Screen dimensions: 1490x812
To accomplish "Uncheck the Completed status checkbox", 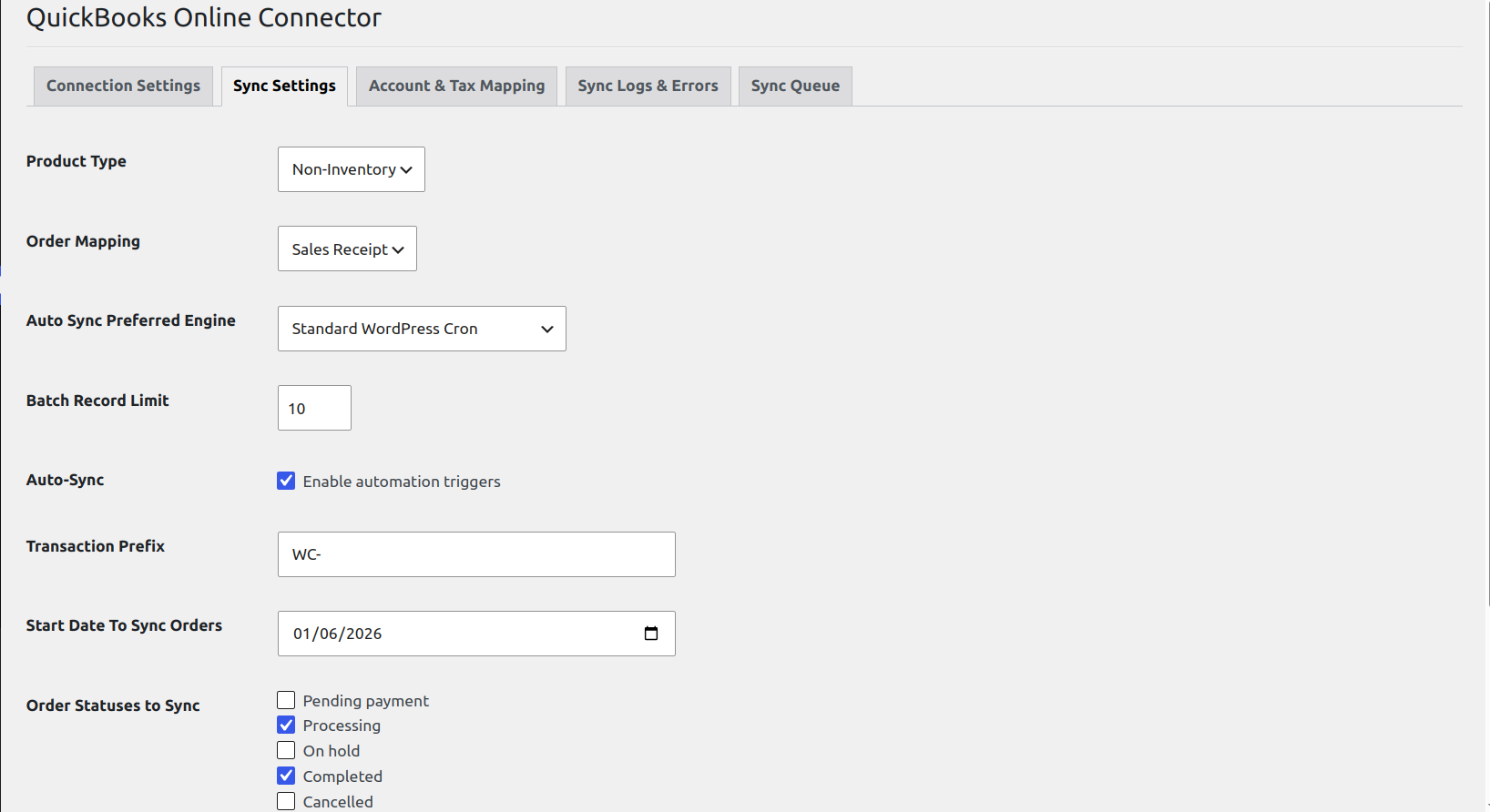I will click(x=286, y=776).
